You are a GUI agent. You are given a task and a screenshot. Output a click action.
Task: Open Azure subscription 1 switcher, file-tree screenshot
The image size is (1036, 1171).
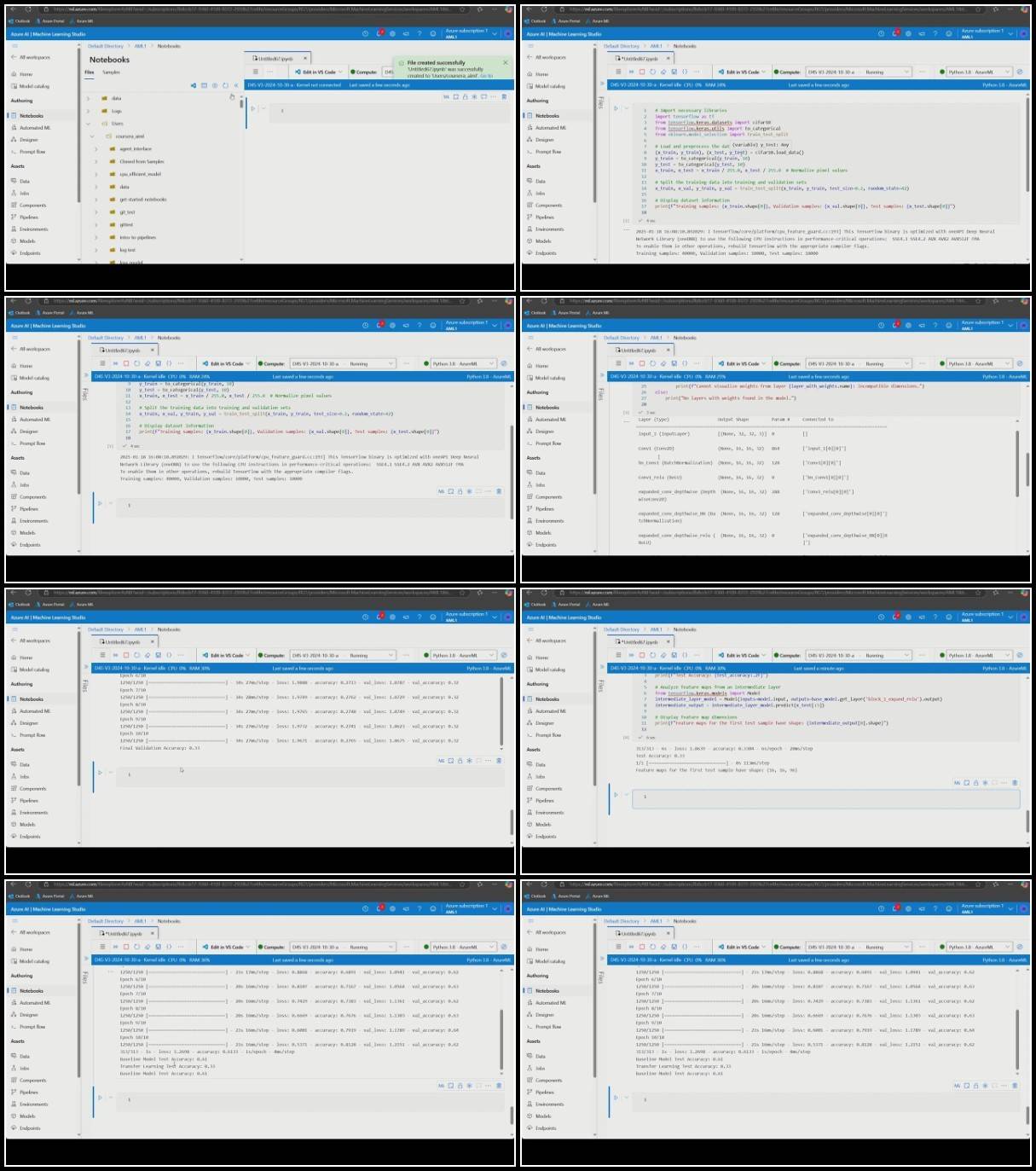[471, 33]
